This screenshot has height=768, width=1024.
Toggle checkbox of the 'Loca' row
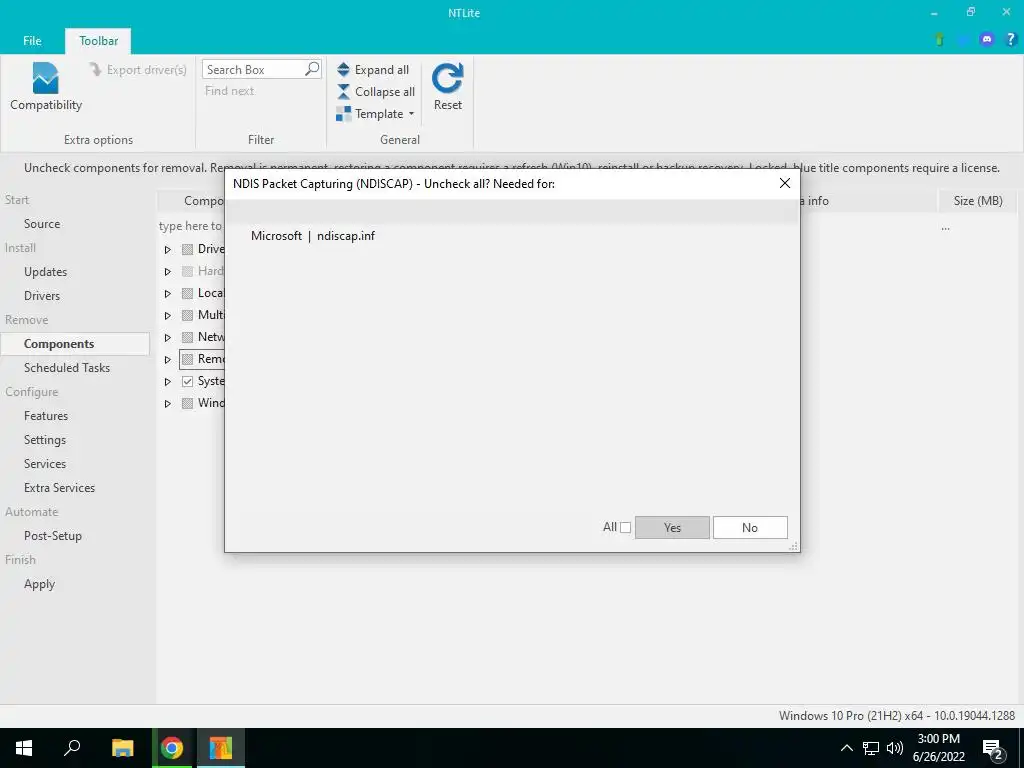[187, 293]
